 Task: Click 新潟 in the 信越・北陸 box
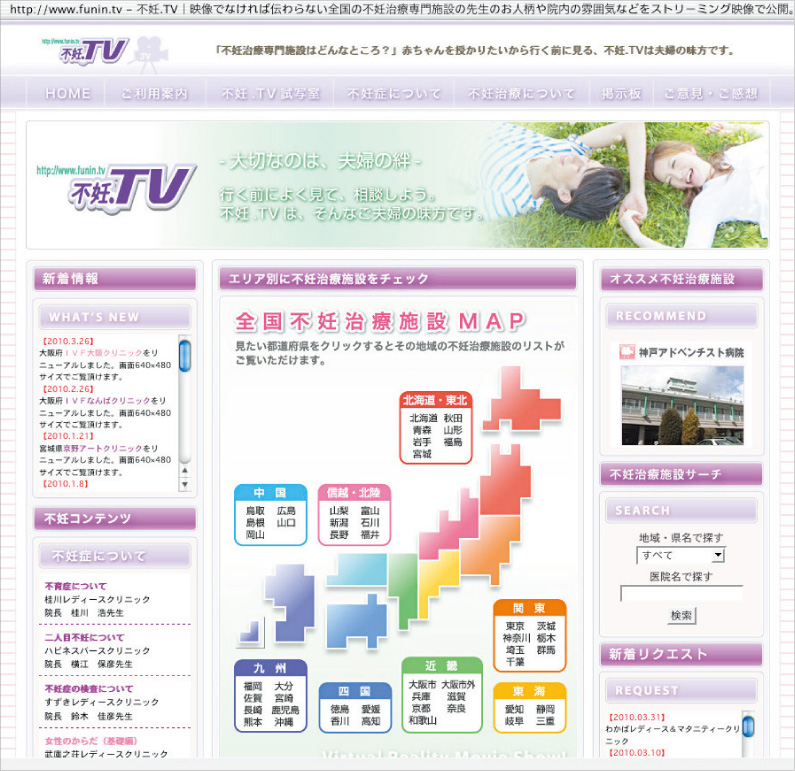click(x=339, y=523)
